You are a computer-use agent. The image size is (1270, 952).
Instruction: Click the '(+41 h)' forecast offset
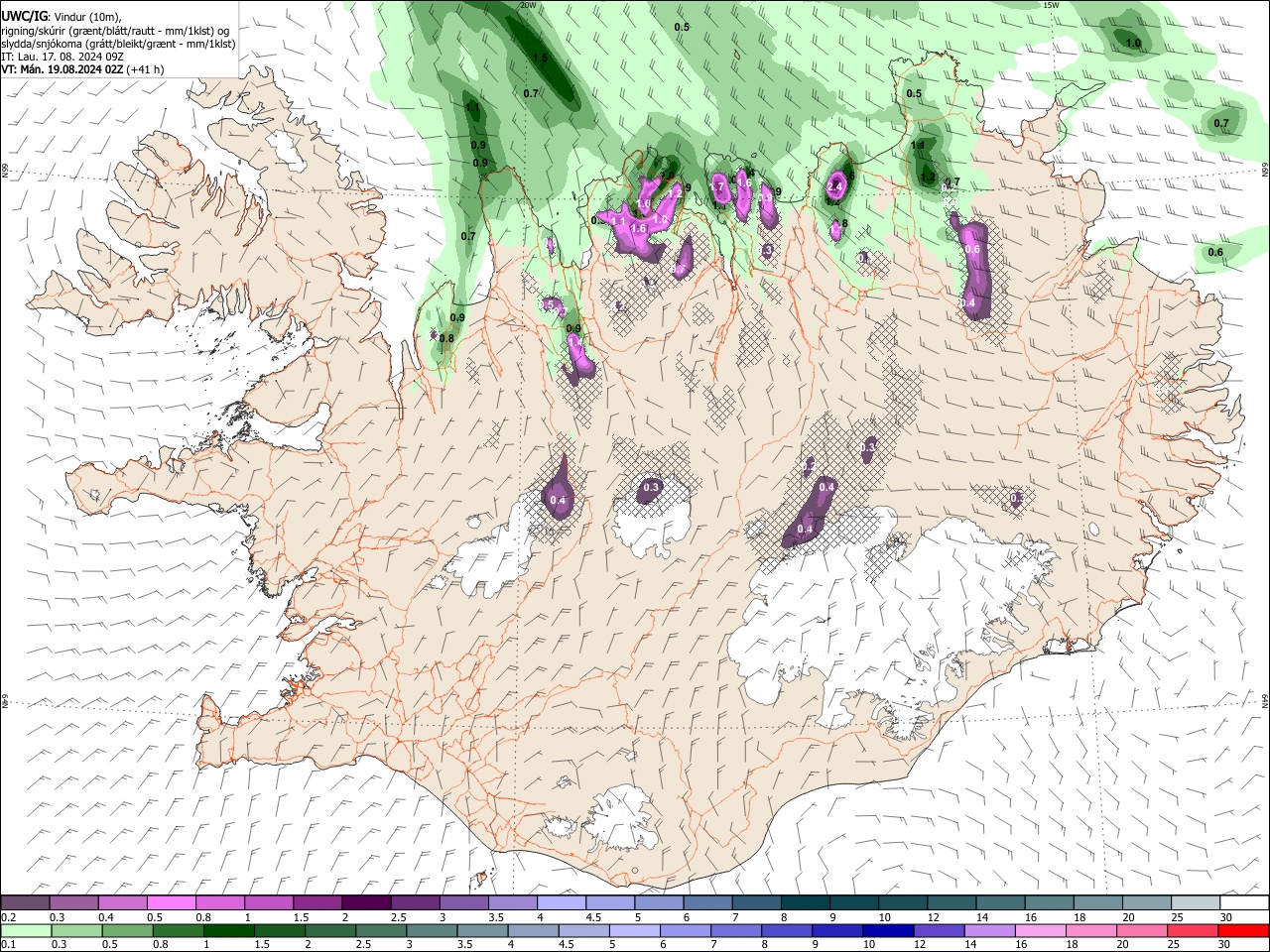[x=146, y=69]
